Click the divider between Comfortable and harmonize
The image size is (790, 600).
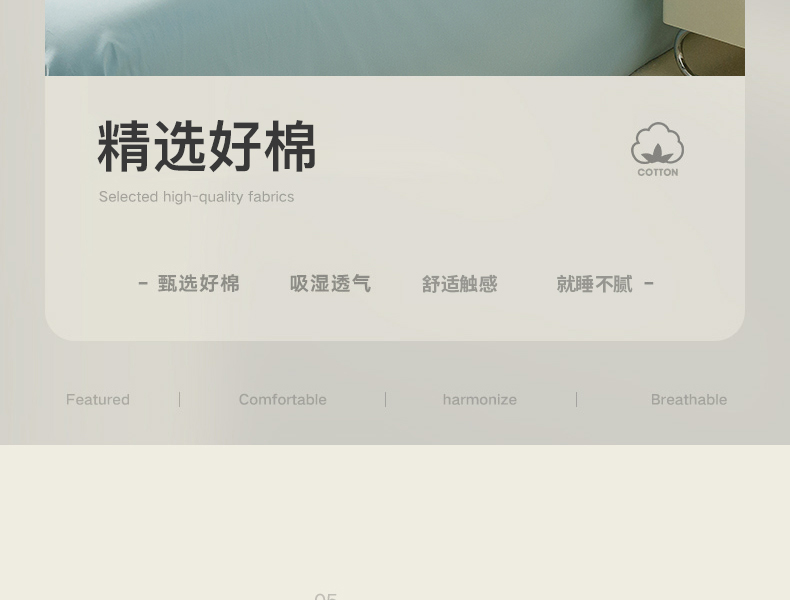385,399
